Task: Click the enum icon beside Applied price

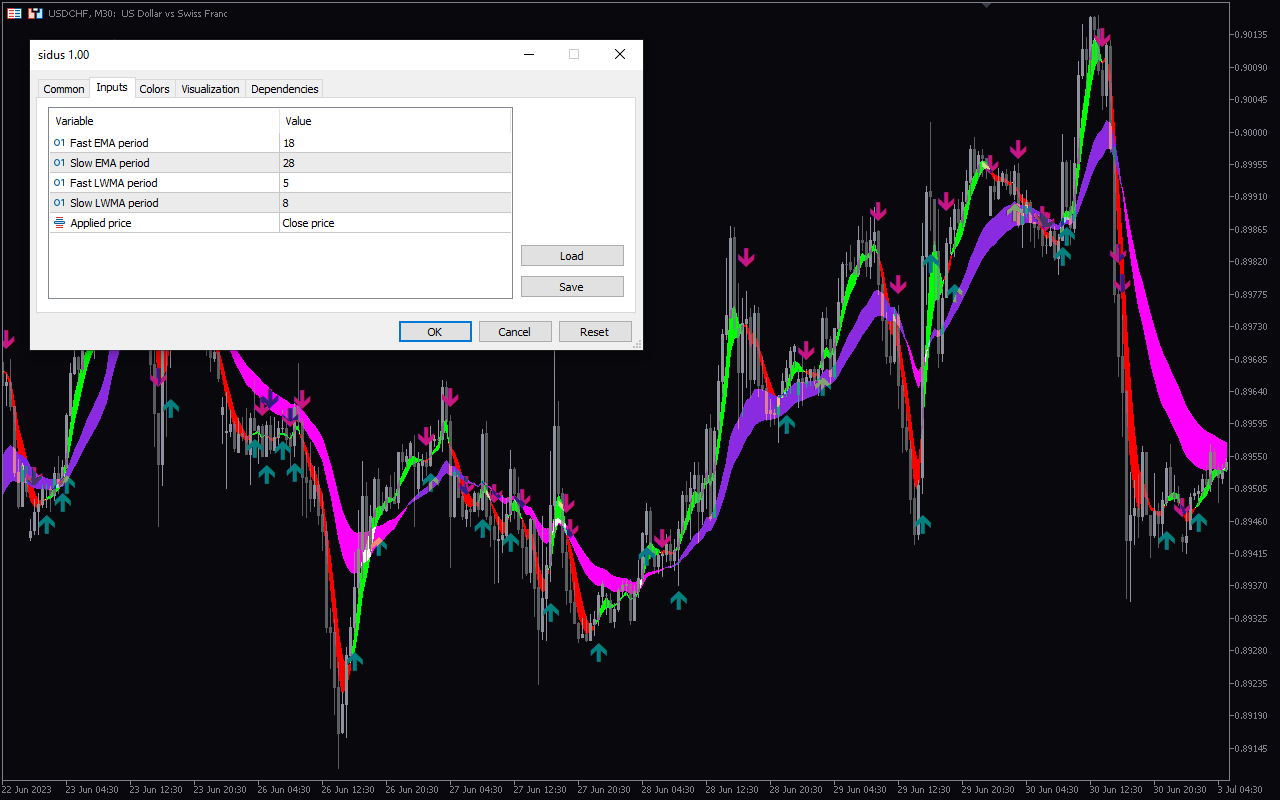Action: (x=59, y=223)
